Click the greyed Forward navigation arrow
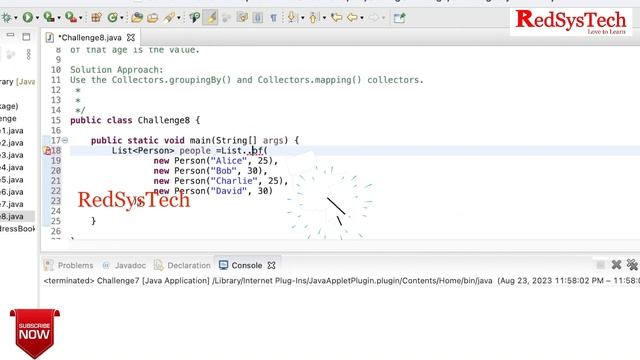Viewport: 640px width, 360px height. pyautogui.click(x=373, y=18)
